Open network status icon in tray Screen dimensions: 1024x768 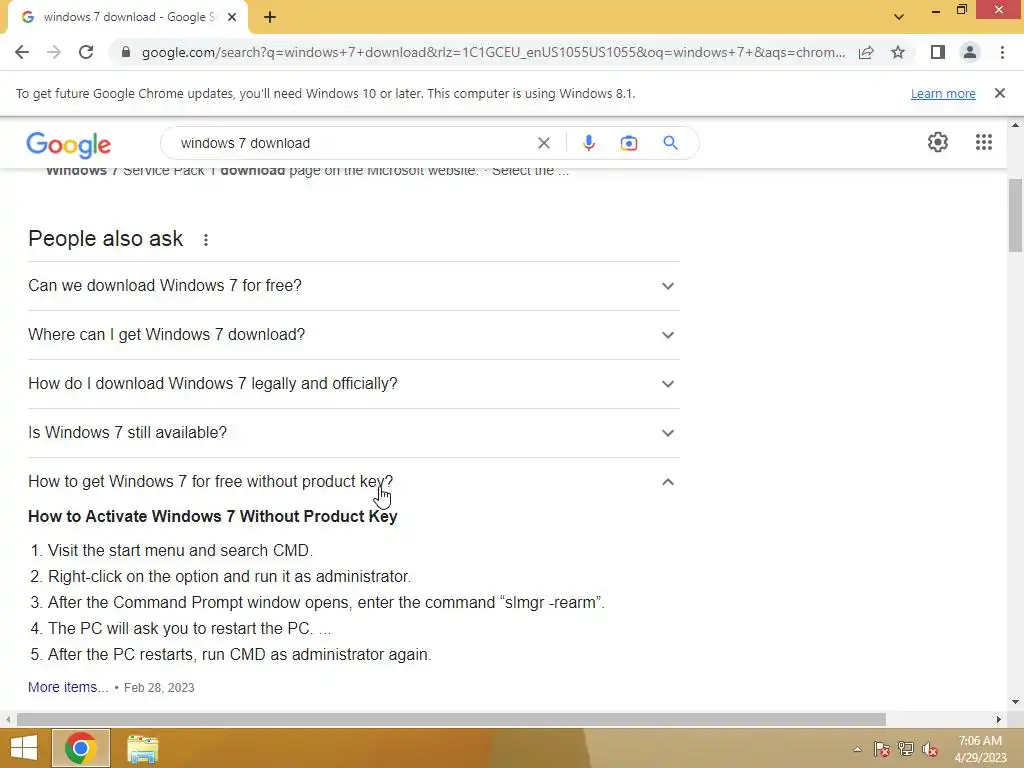pos(906,749)
